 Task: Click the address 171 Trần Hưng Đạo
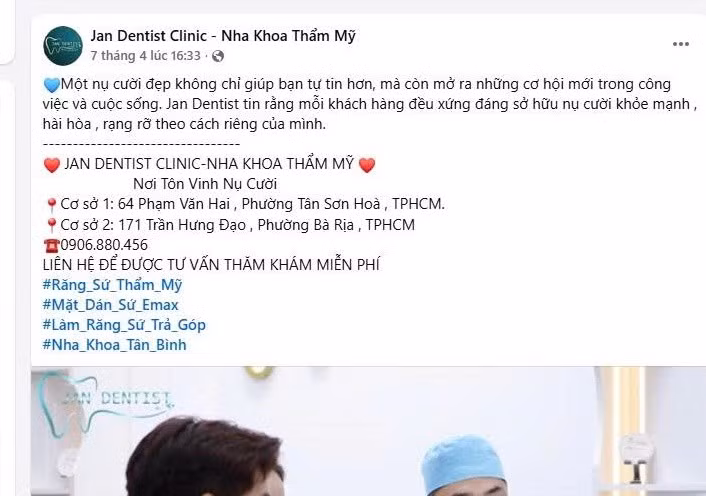(x=182, y=225)
